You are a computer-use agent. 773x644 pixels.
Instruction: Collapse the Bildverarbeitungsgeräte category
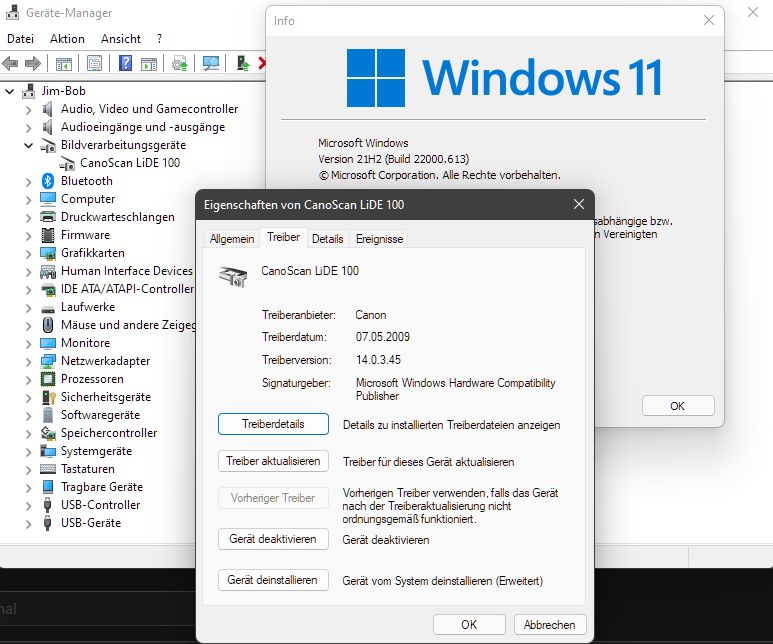point(29,145)
